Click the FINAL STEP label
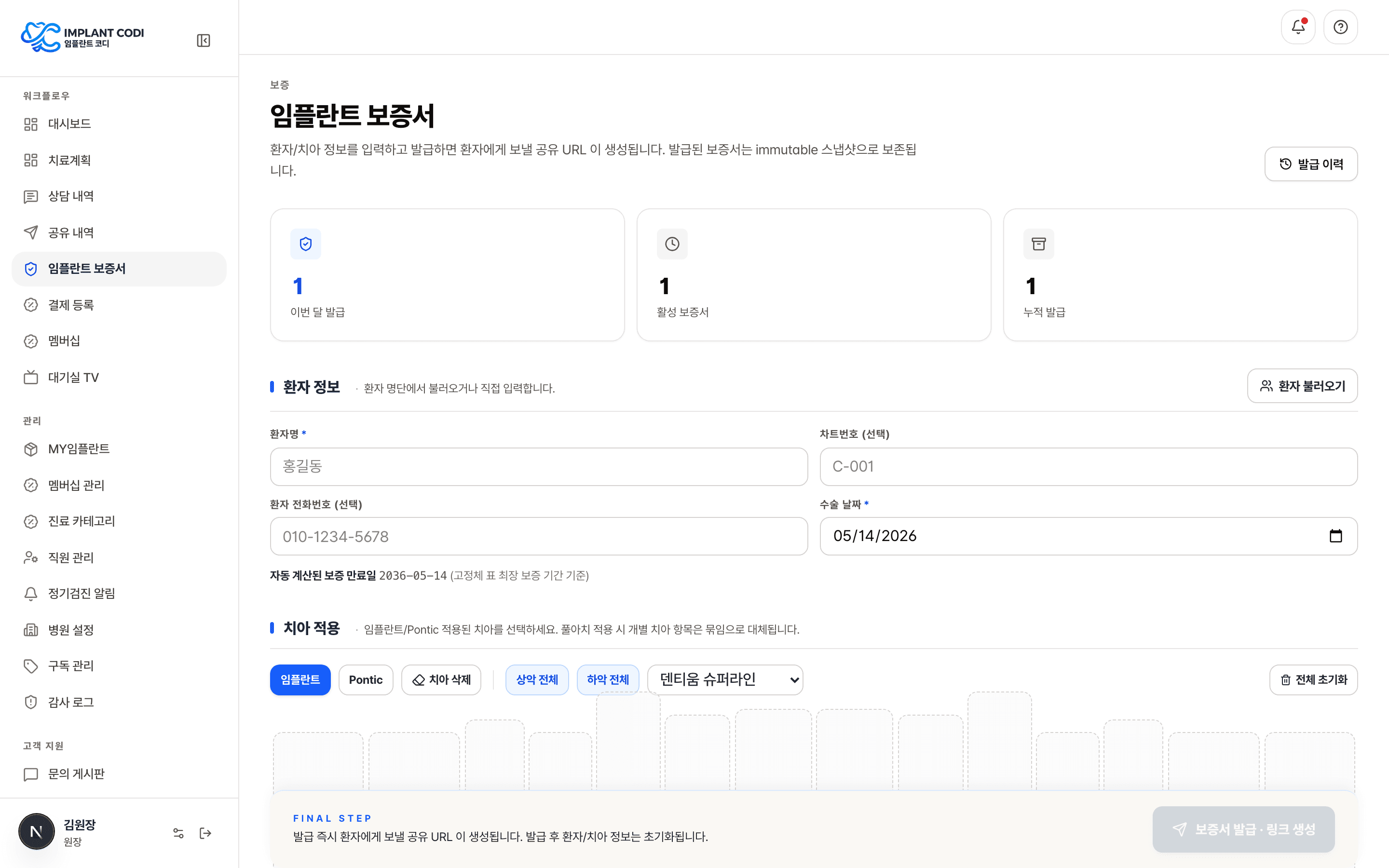 [x=332, y=819]
